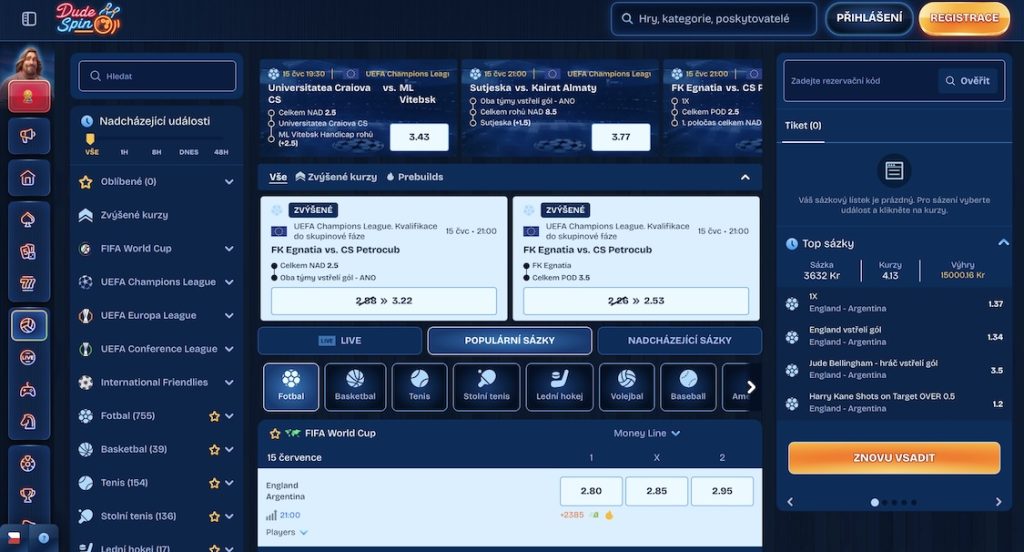Switch to the Nadcházející sázky tab
The width and height of the screenshot is (1024, 552).
click(x=679, y=340)
